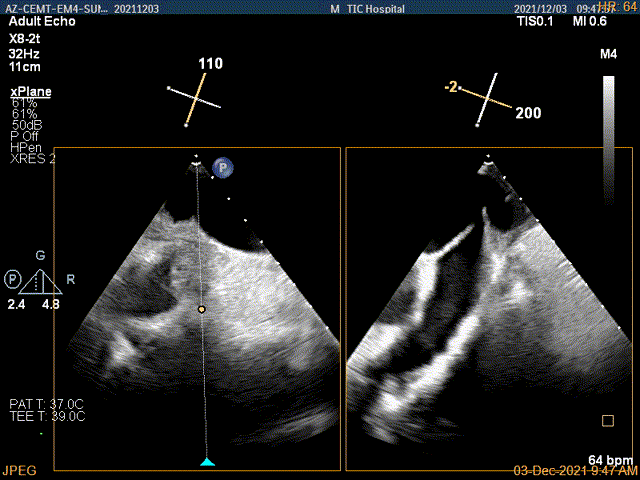Select the xPlane mode label
Screen dimensions: 640x480
click(31, 91)
